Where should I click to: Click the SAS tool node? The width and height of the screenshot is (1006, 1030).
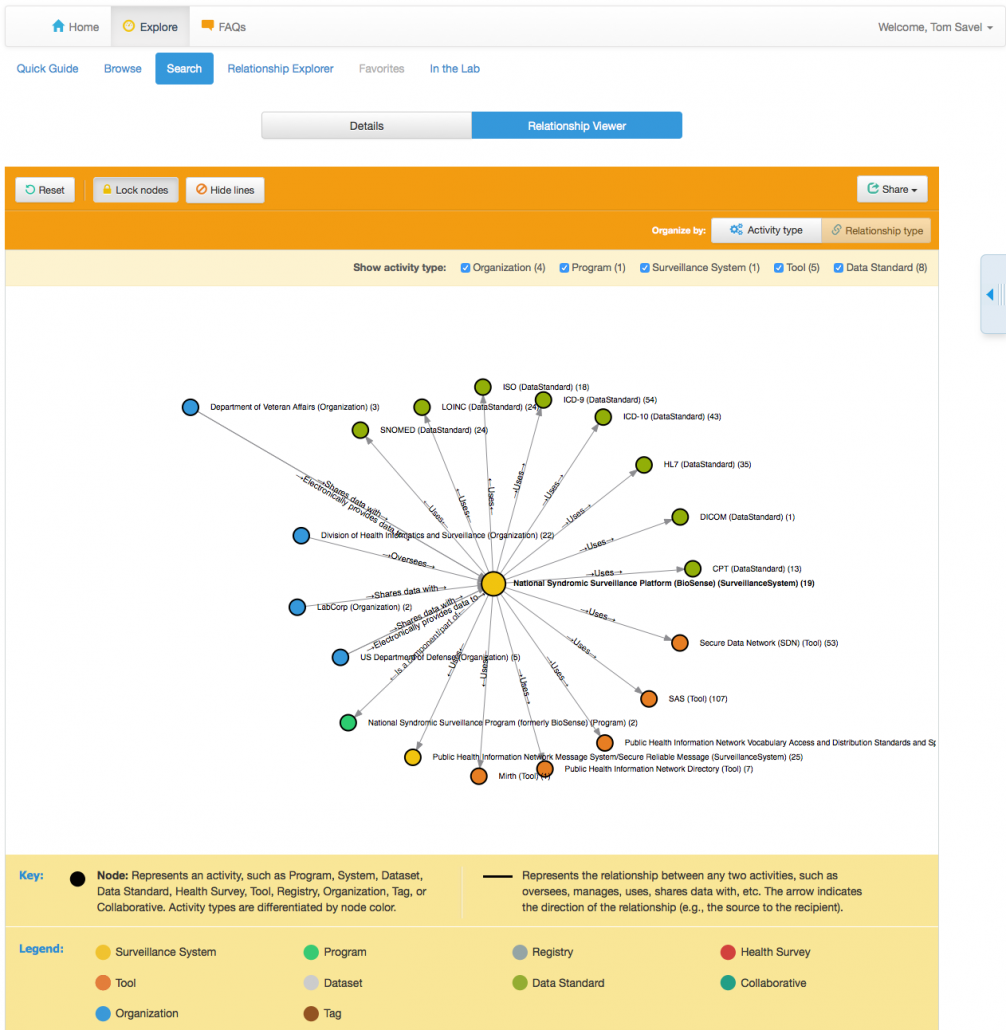(649, 699)
